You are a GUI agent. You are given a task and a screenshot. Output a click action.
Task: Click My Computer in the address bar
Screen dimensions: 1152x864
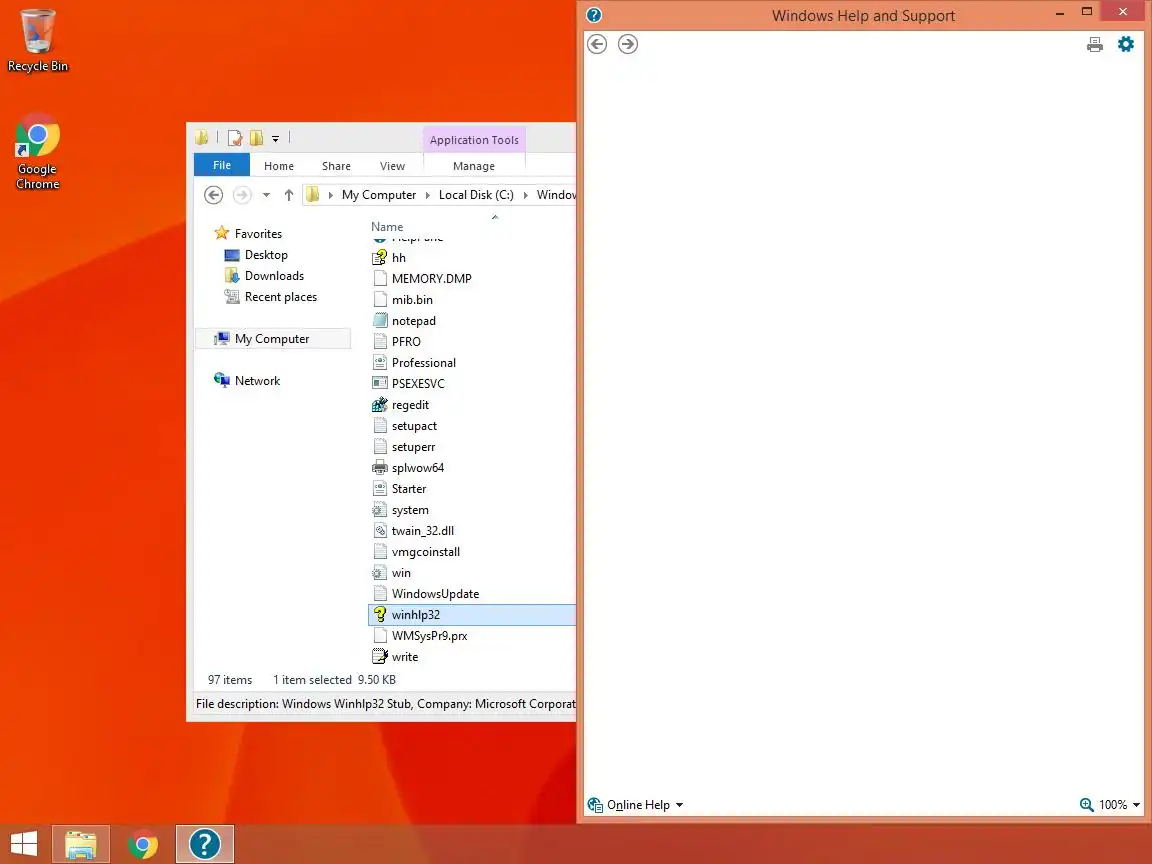click(378, 195)
